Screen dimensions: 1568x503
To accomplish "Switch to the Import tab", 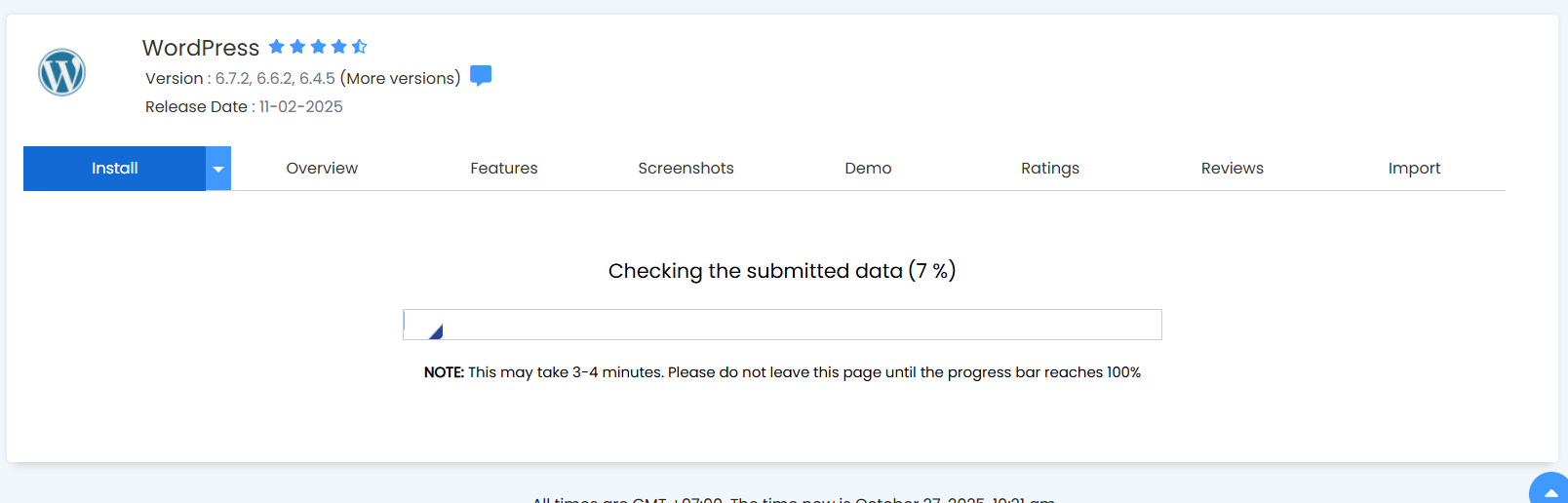I will (1414, 169).
